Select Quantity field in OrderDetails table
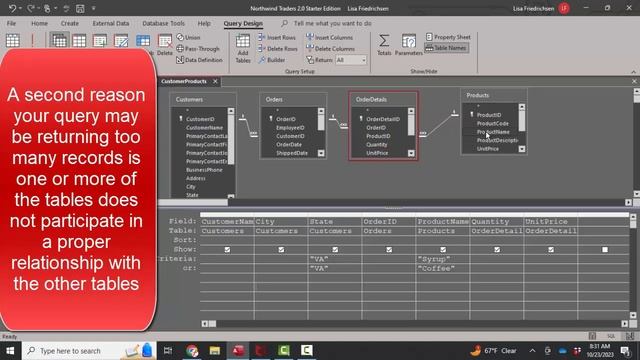 [x=377, y=144]
